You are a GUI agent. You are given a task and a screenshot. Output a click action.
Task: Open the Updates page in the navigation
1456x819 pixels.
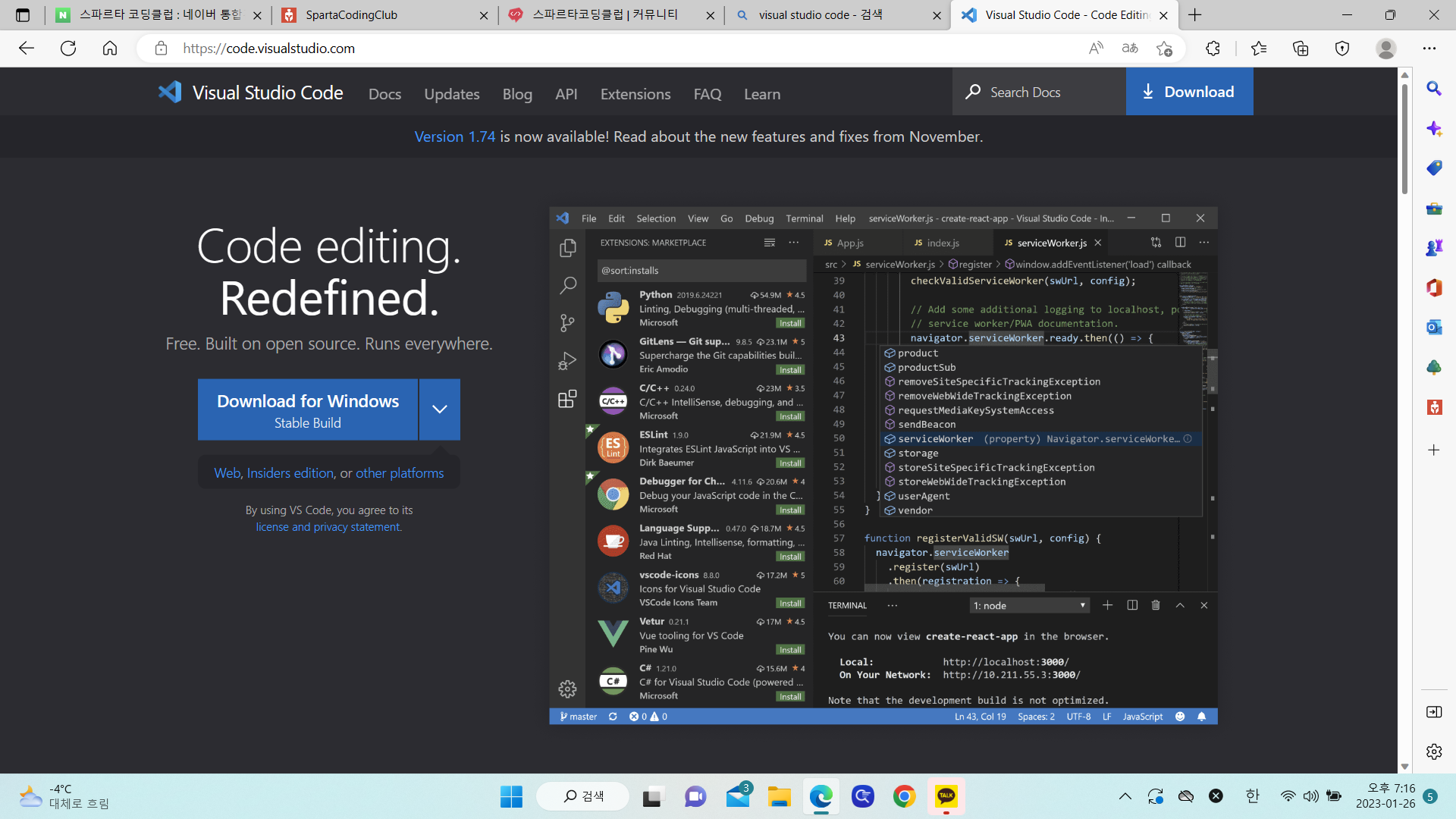click(452, 94)
